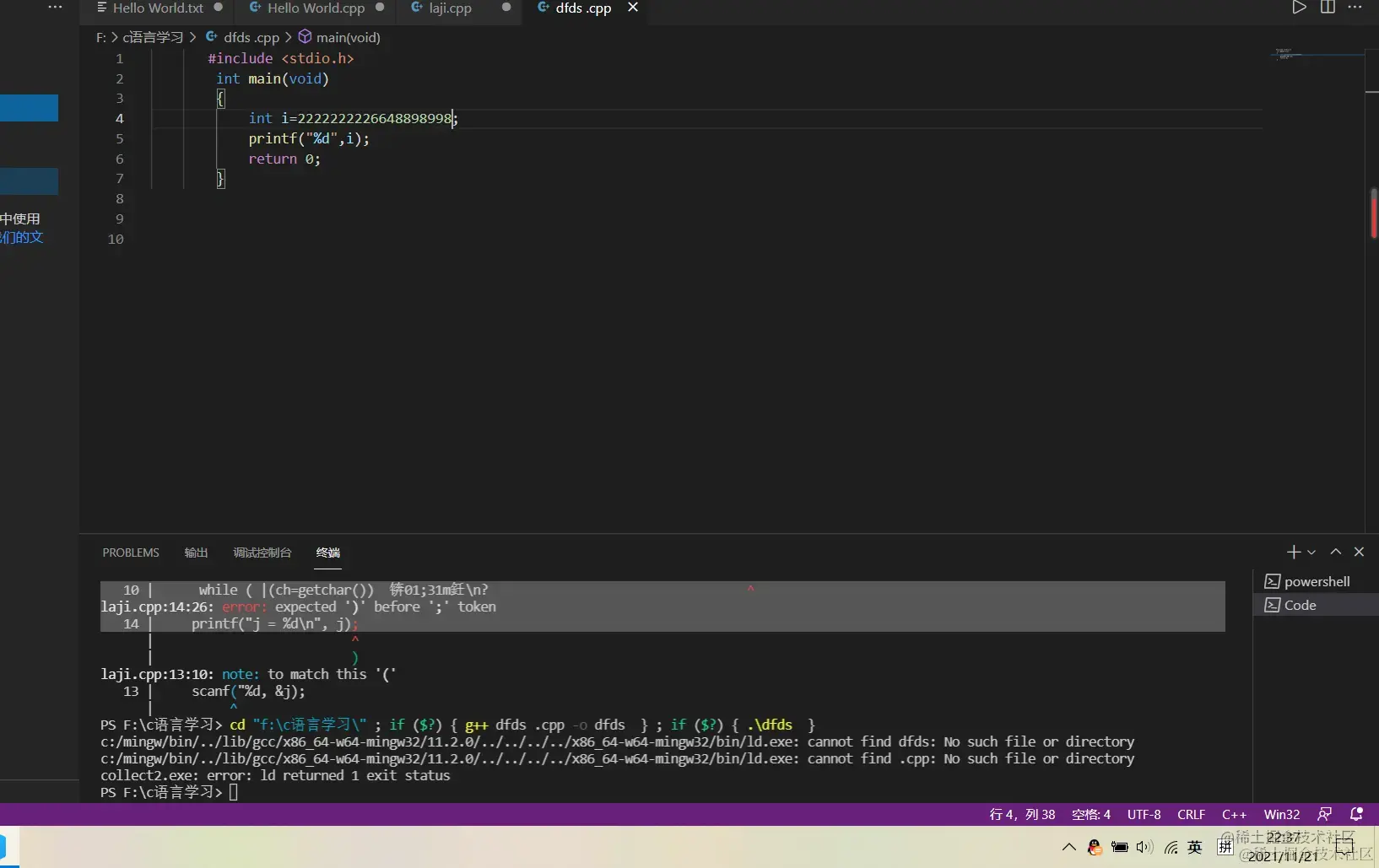1379x868 pixels.
Task: Change file encoding UTF-8
Action: pos(1144,814)
